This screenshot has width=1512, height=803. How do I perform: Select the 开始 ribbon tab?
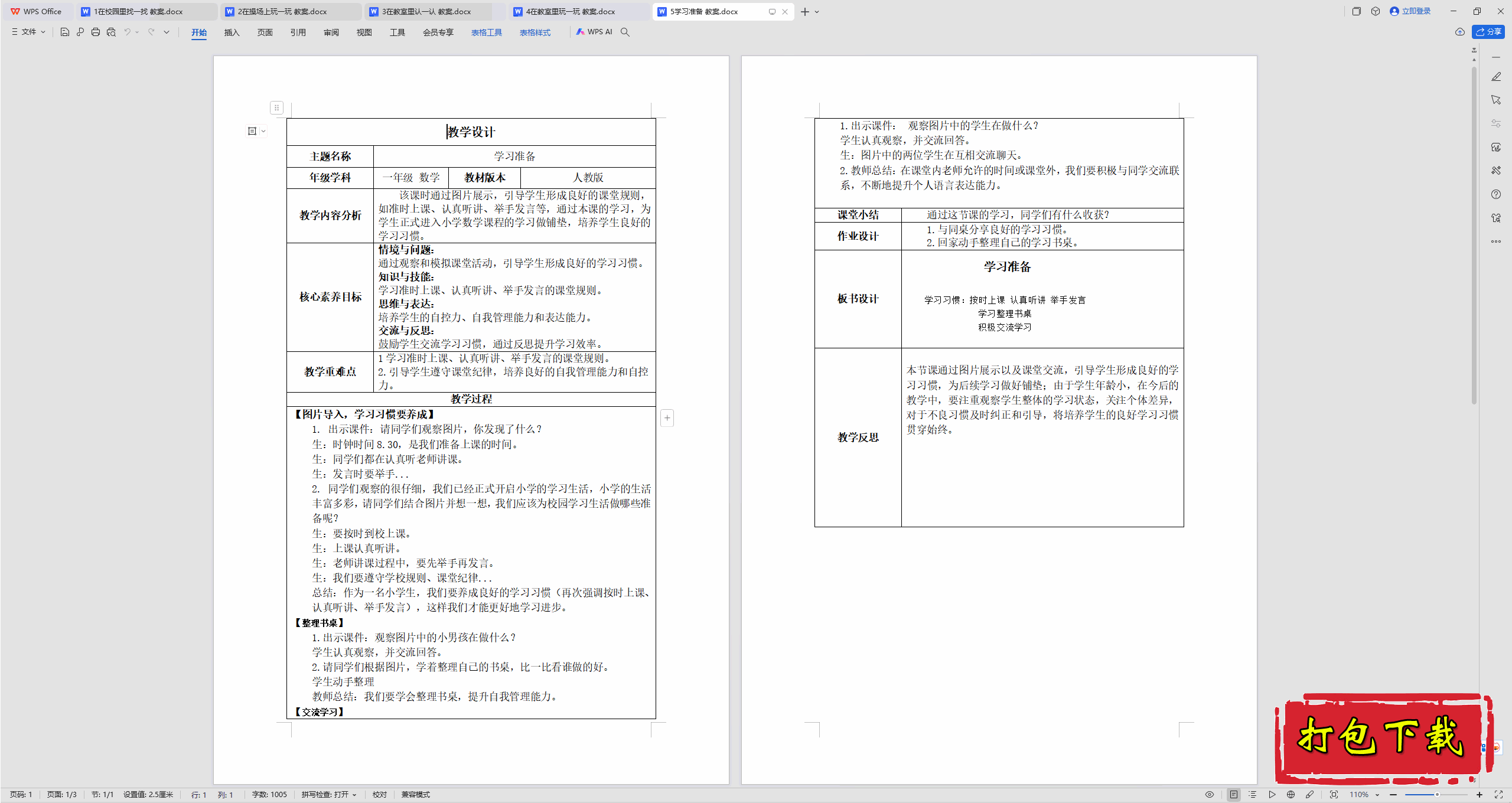tap(199, 32)
